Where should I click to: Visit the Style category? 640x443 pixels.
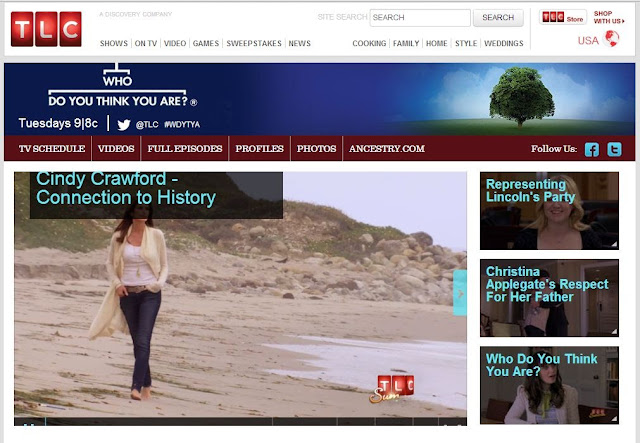tap(466, 43)
